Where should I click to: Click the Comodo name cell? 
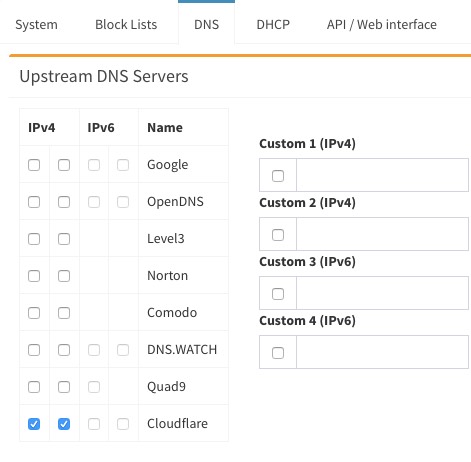click(x=183, y=312)
